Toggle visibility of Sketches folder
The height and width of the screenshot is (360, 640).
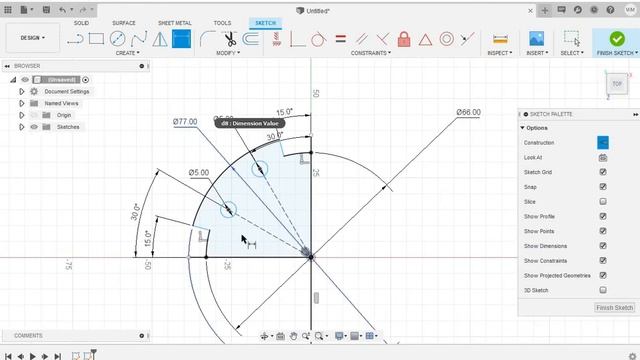tap(34, 127)
